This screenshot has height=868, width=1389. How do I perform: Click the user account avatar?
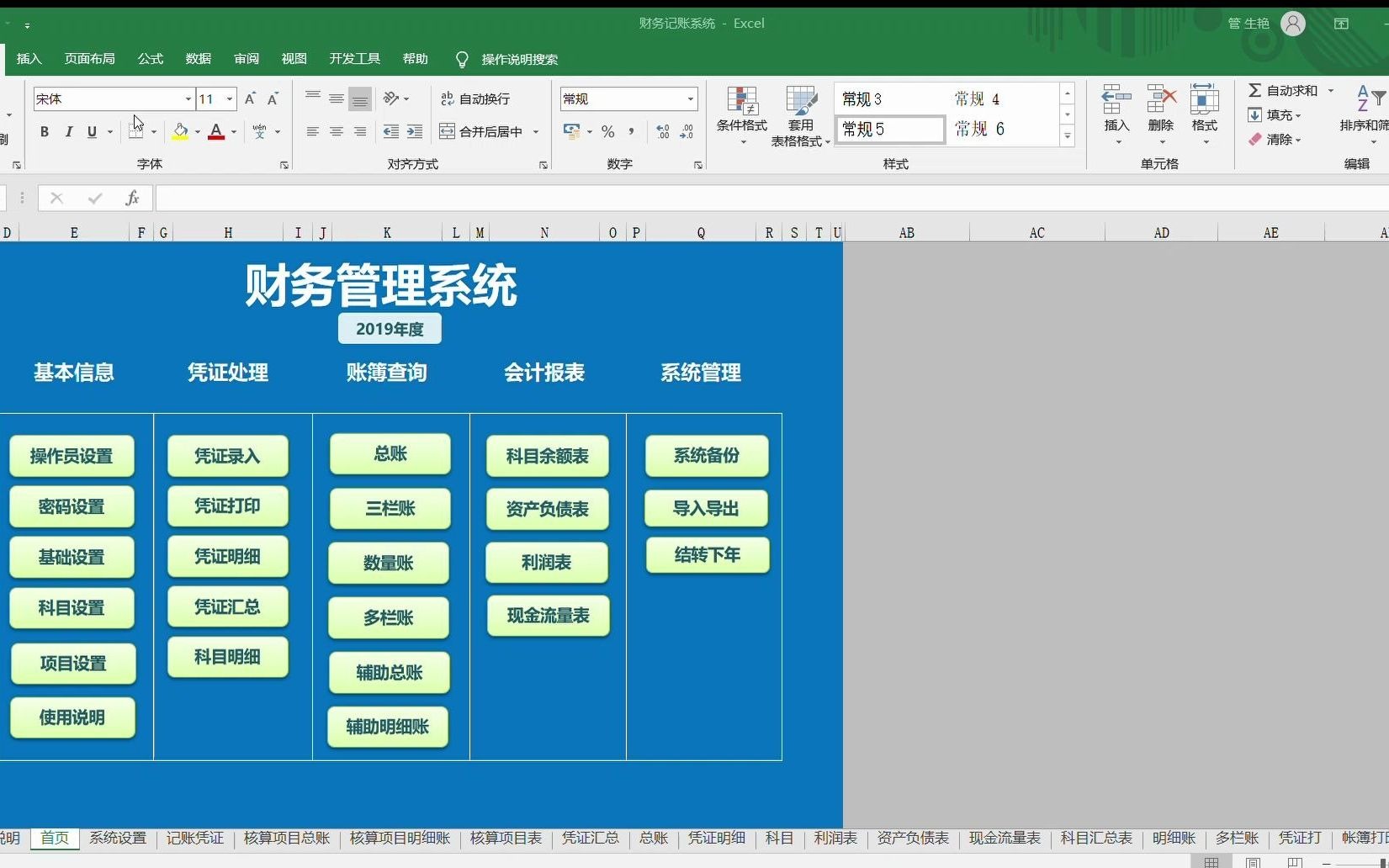(x=1293, y=24)
